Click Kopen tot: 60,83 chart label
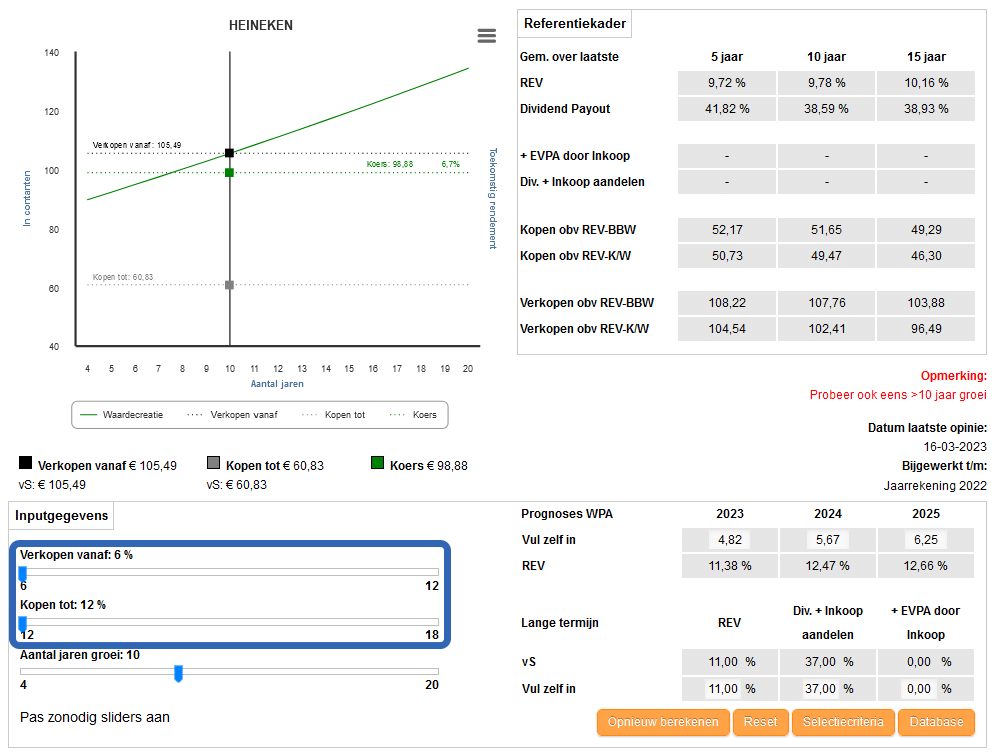 tap(122, 277)
